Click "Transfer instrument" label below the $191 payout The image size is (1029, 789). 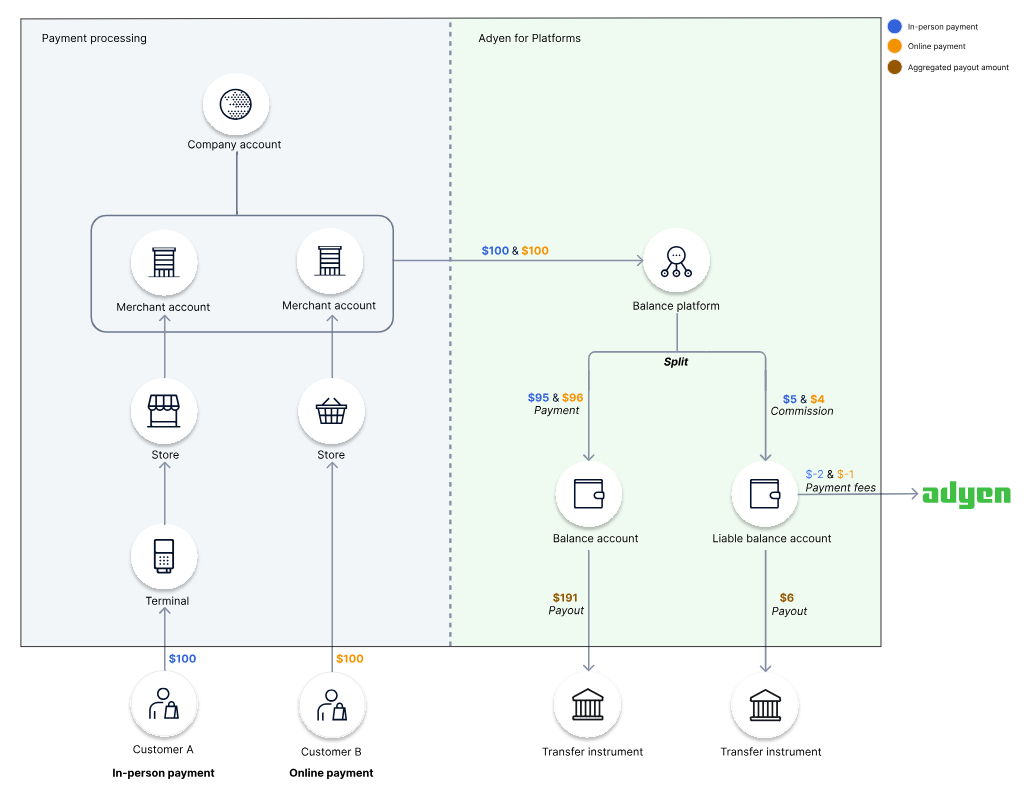pyautogui.click(x=593, y=752)
